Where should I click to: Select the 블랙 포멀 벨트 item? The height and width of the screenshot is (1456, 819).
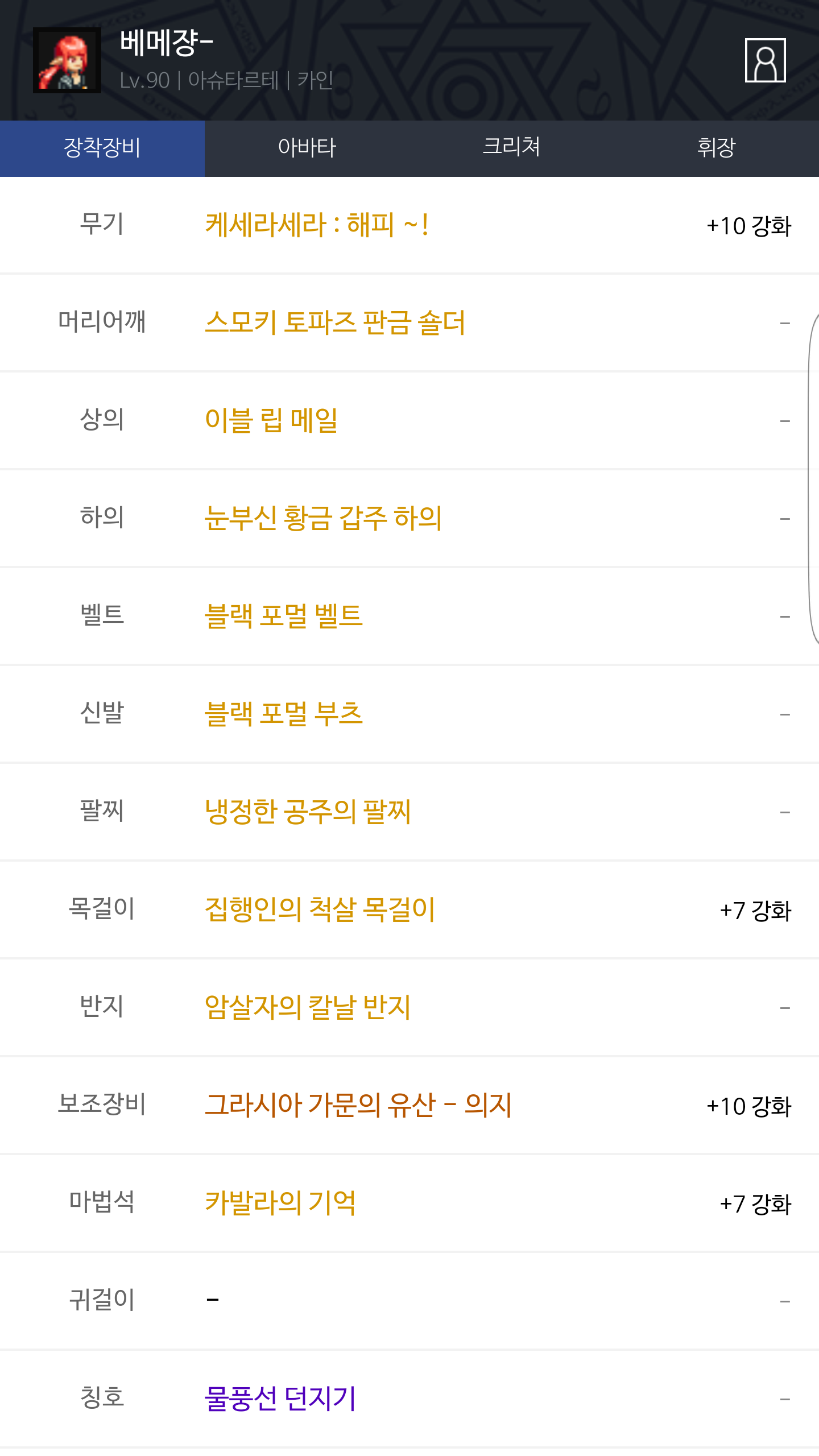click(x=283, y=617)
